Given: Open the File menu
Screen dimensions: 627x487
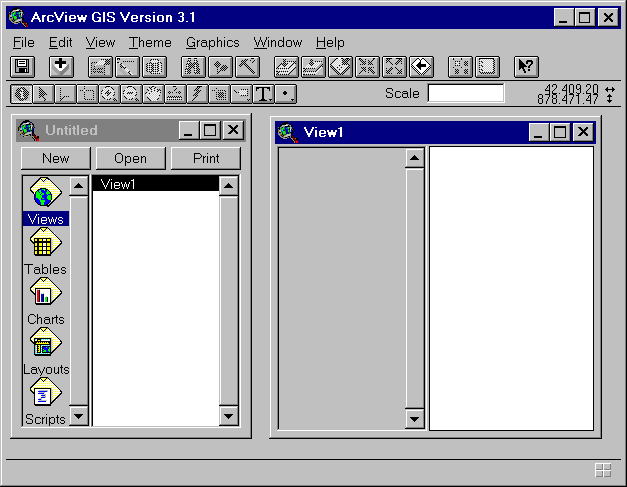Looking at the screenshot, I should [x=24, y=42].
